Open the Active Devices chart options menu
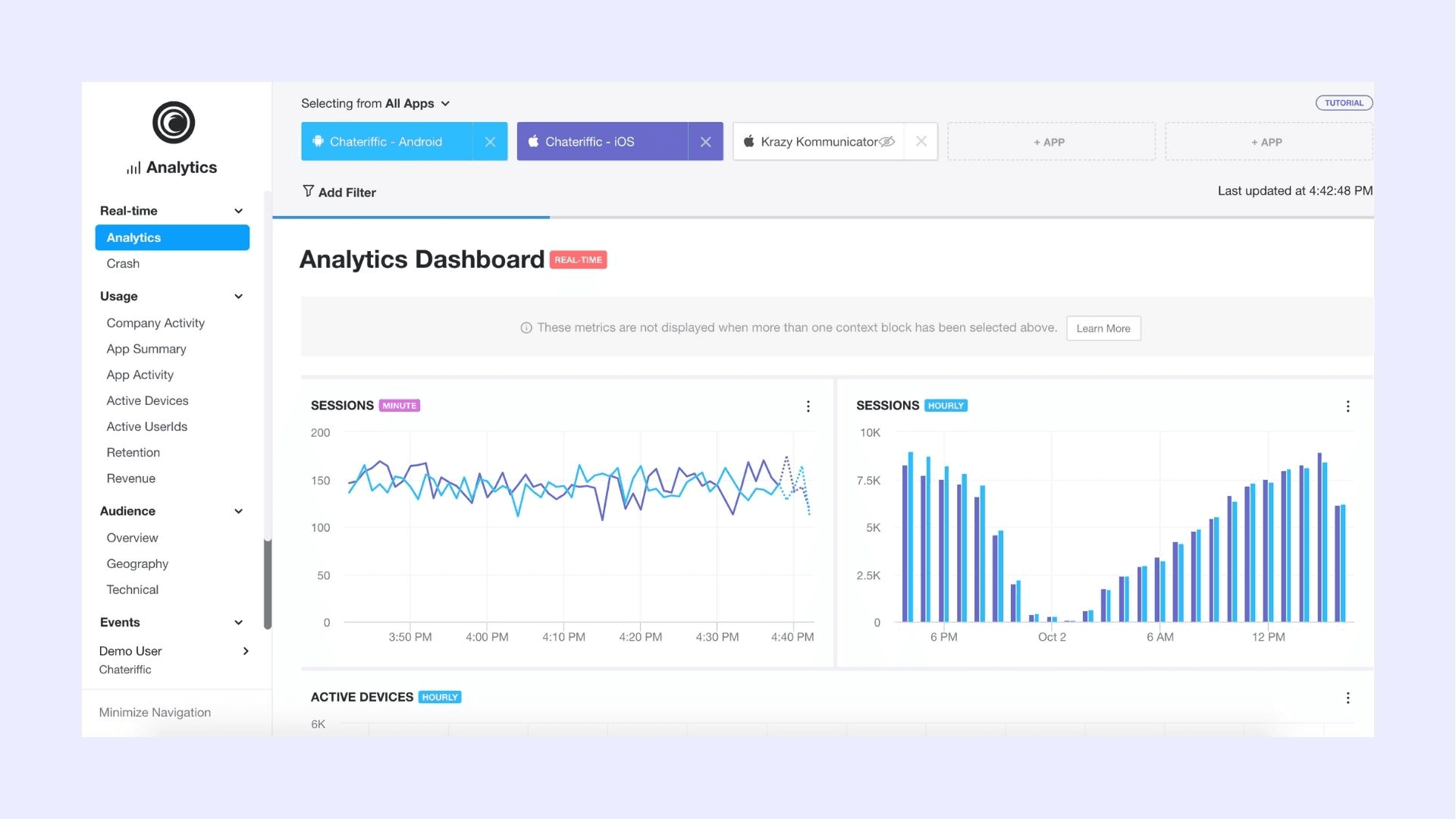 (x=1348, y=698)
